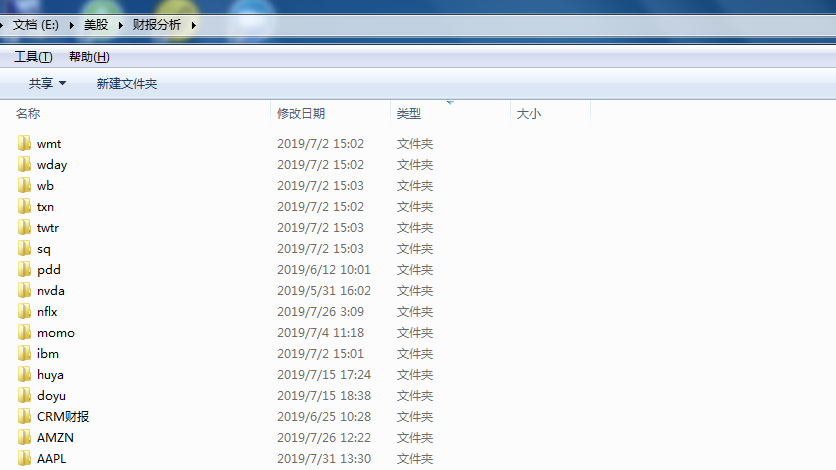
Task: Click 财报分析 in the address bar
Action: [x=157, y=25]
